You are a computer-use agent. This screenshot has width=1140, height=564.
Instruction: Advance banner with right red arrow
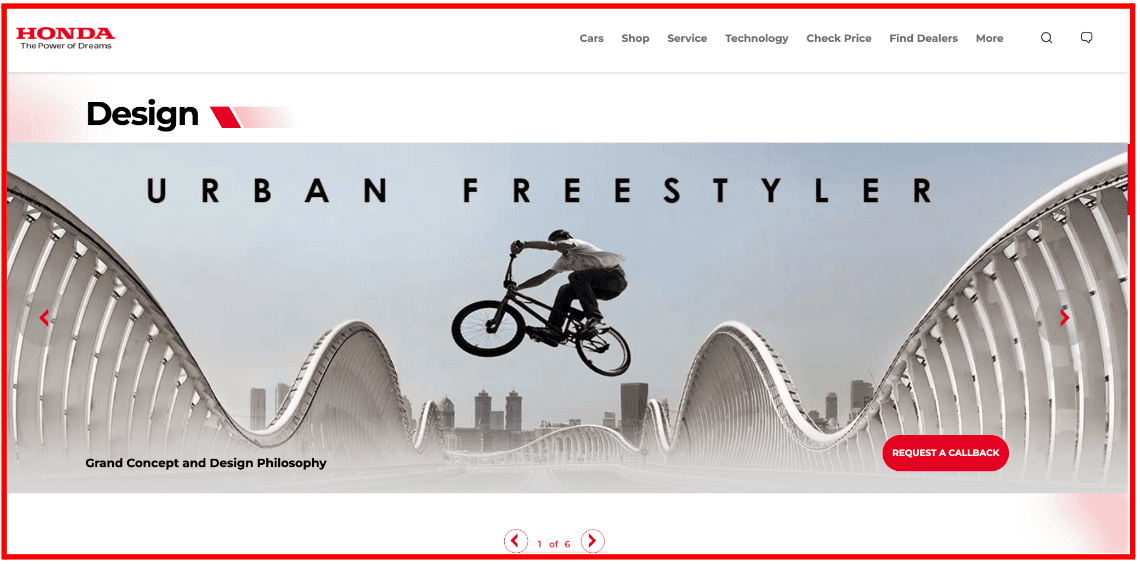pos(1064,318)
